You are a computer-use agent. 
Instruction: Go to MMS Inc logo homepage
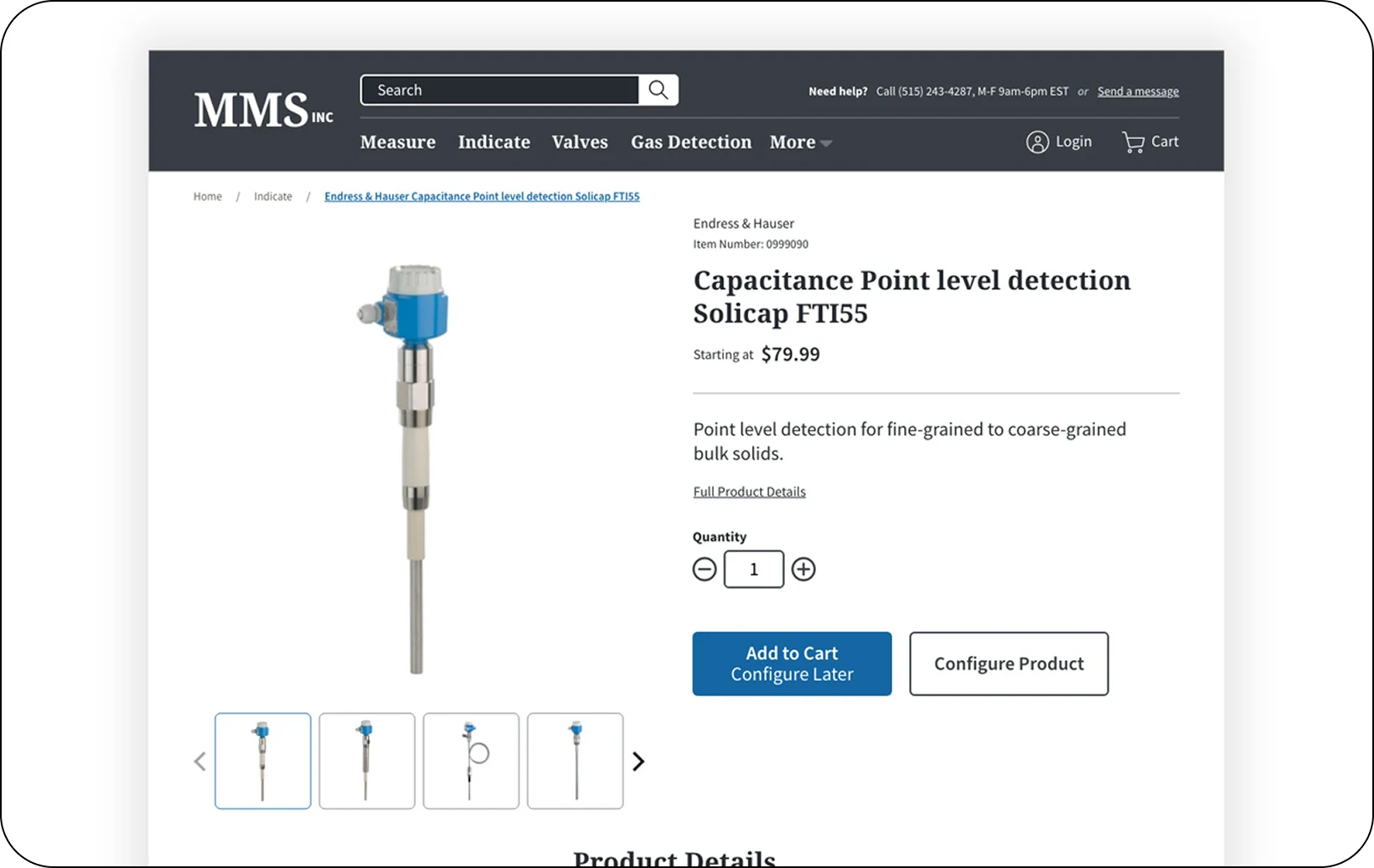click(264, 110)
